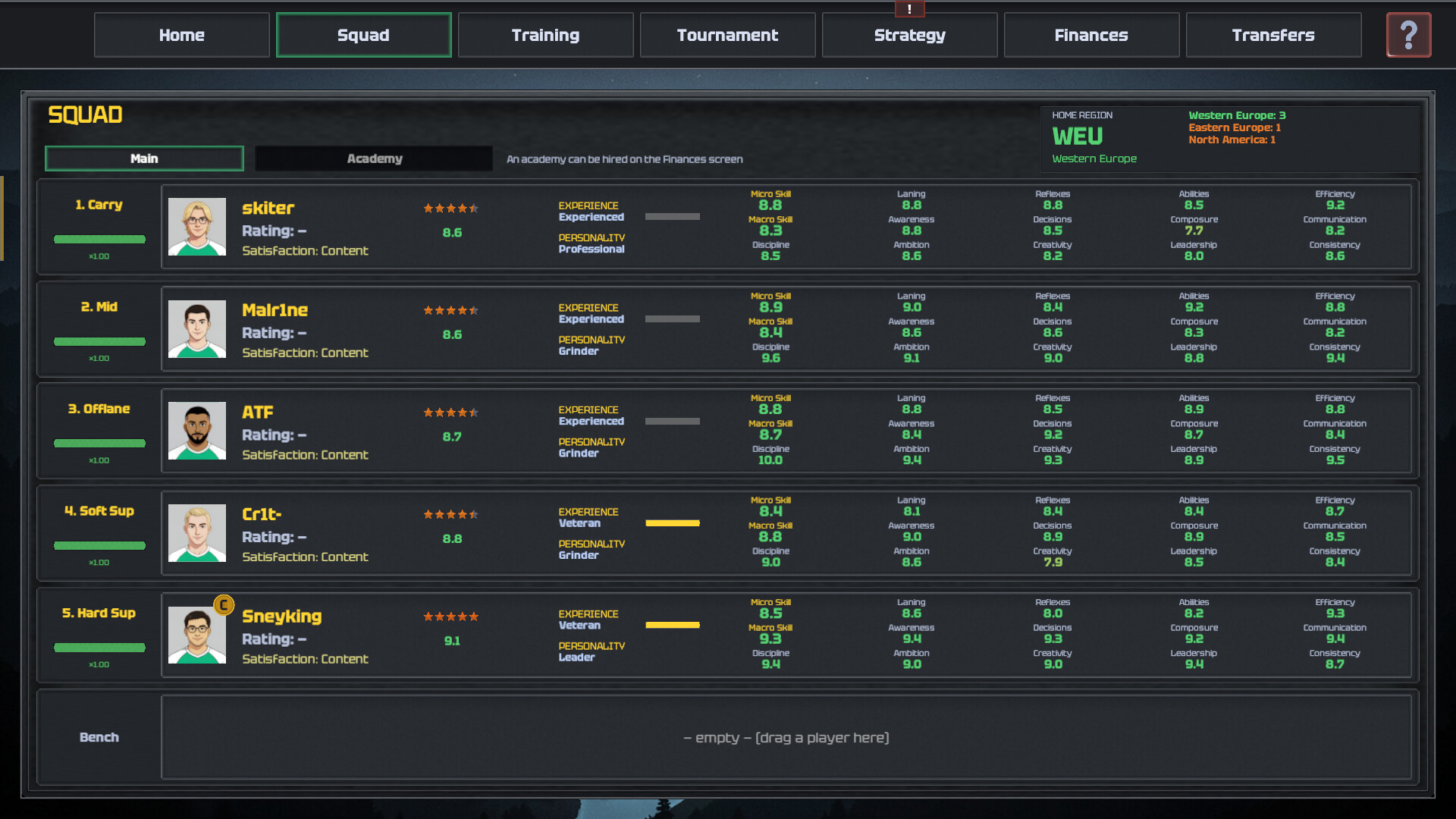Screen dimensions: 1456x819
Task: Select Malr1ne's player portrait
Action: pyautogui.click(x=197, y=329)
